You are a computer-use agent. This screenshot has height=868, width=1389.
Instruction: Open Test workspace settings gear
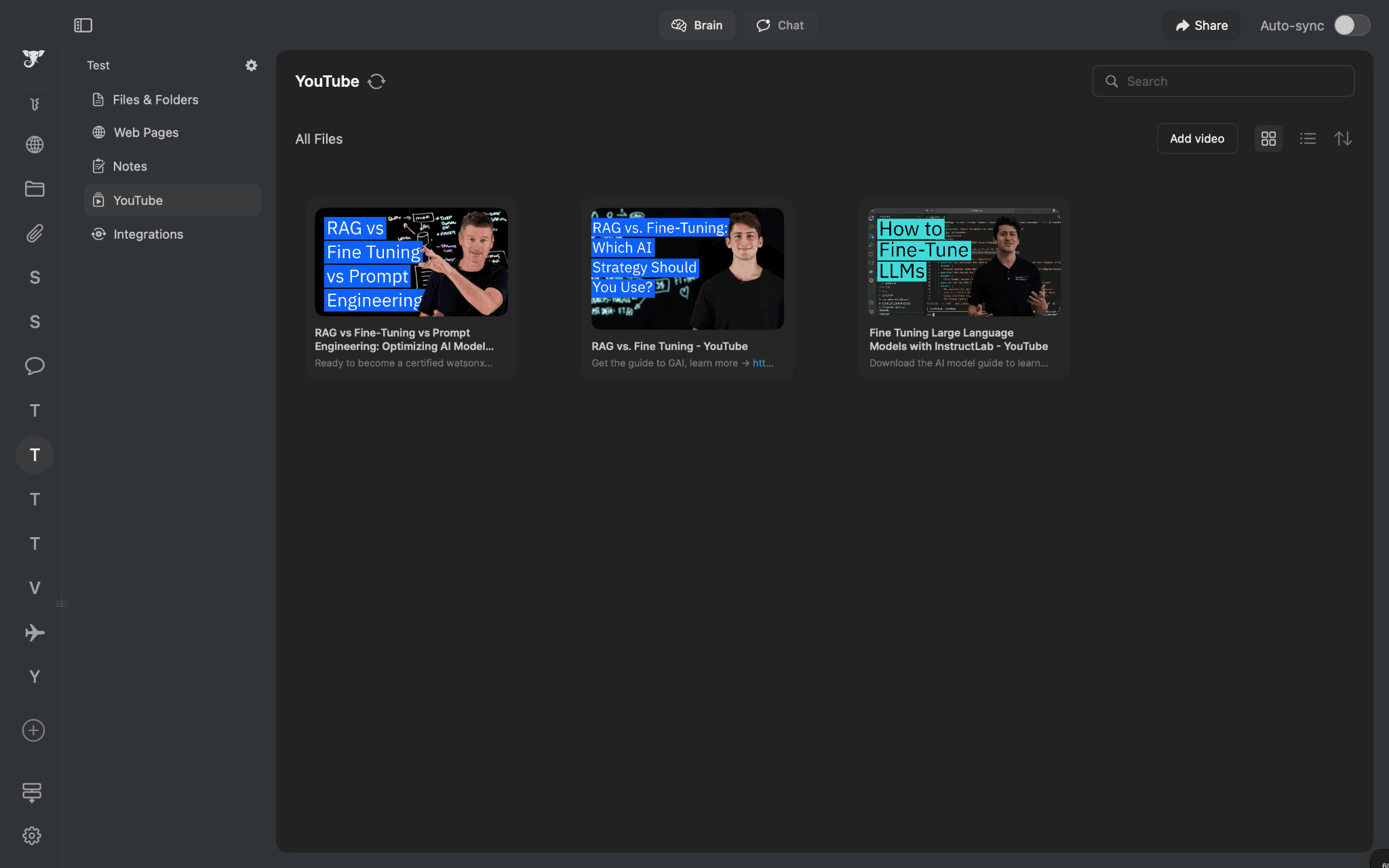tap(251, 65)
